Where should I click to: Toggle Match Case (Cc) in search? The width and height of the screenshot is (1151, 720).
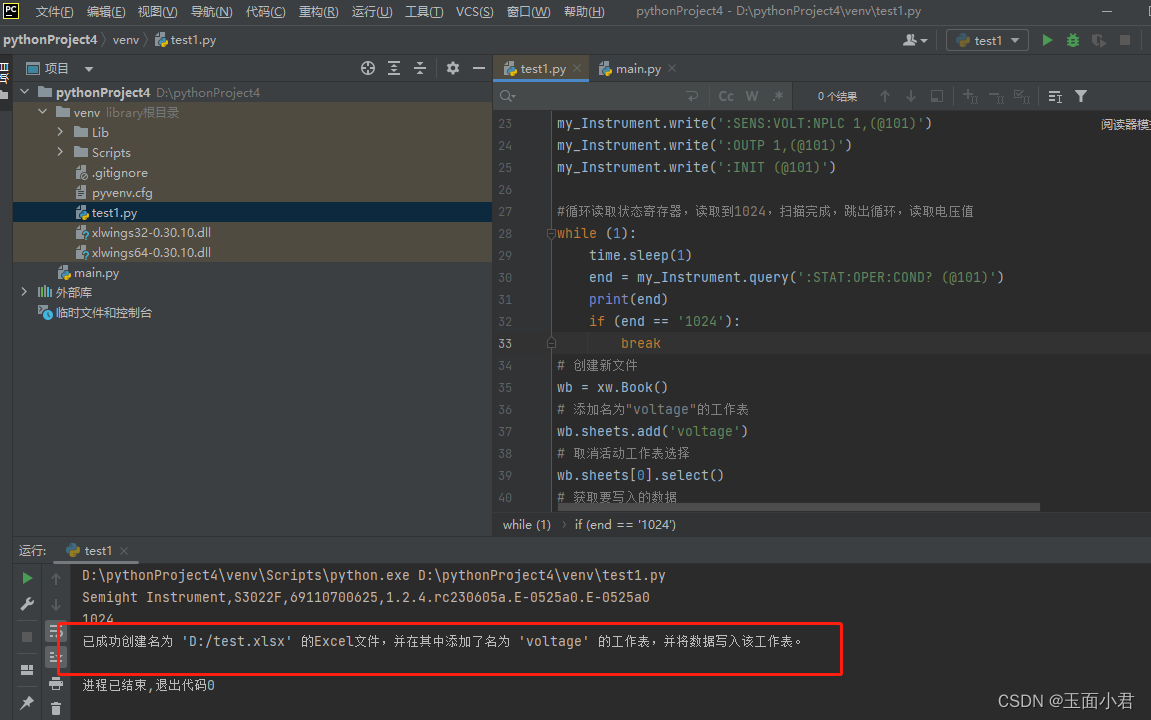[726, 96]
